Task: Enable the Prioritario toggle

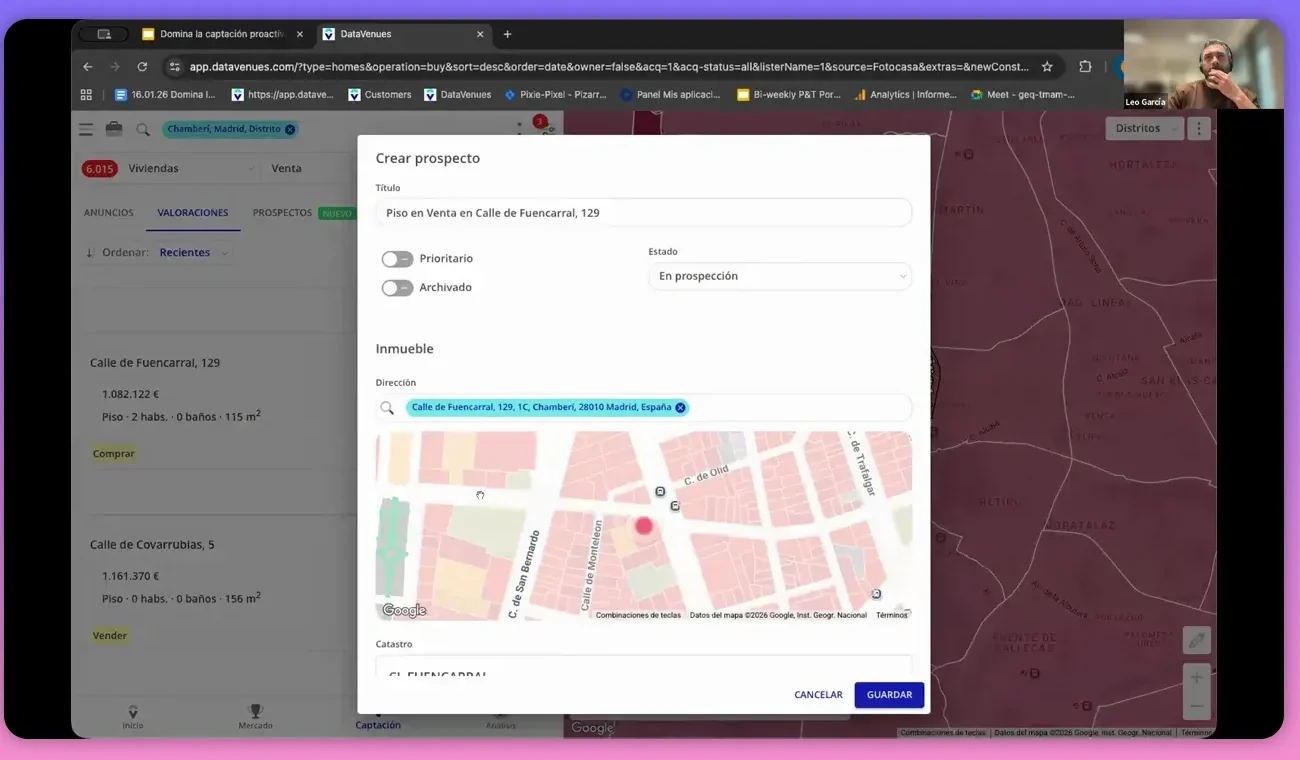Action: coord(397,259)
